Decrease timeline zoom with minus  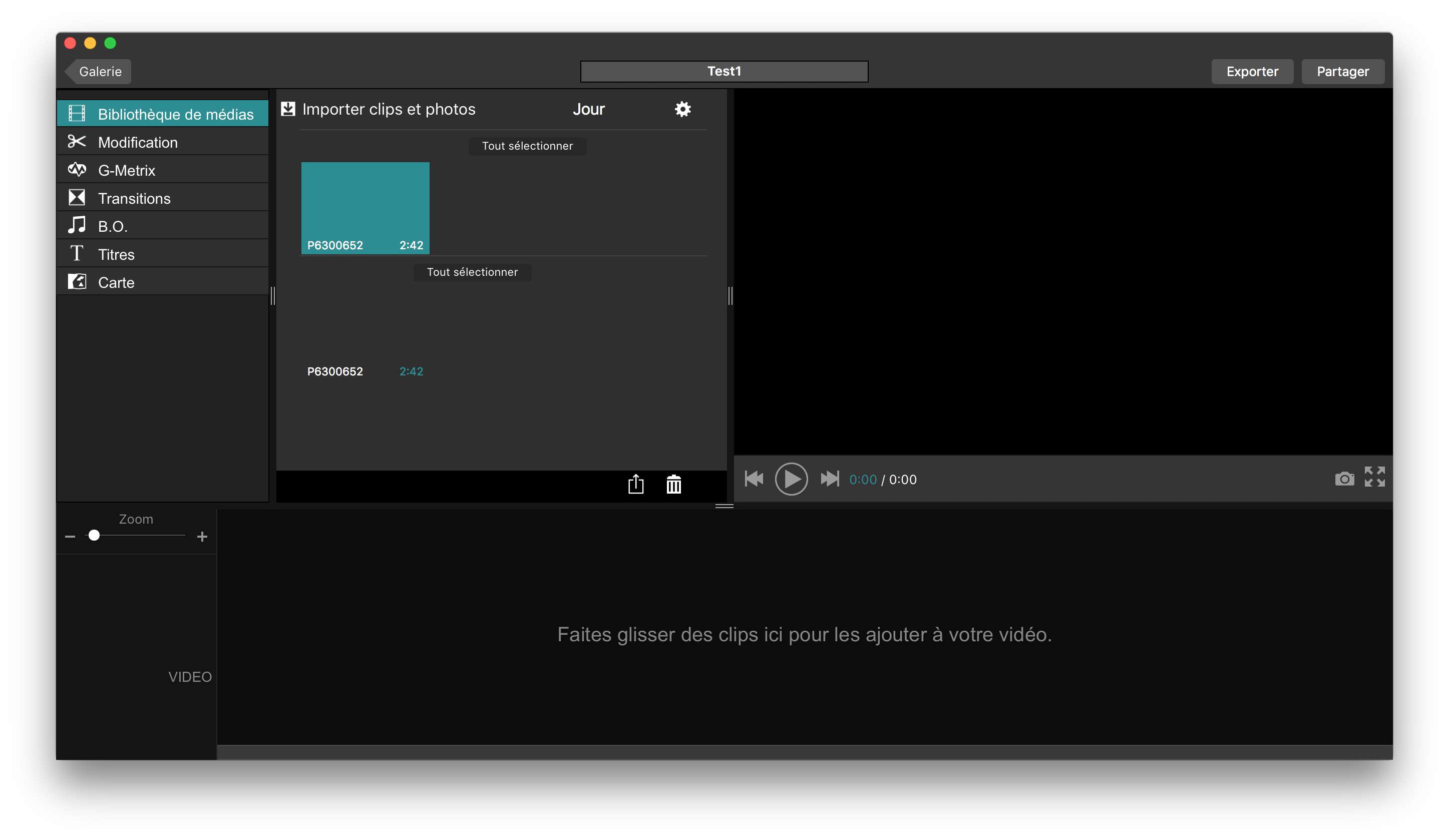click(x=70, y=537)
